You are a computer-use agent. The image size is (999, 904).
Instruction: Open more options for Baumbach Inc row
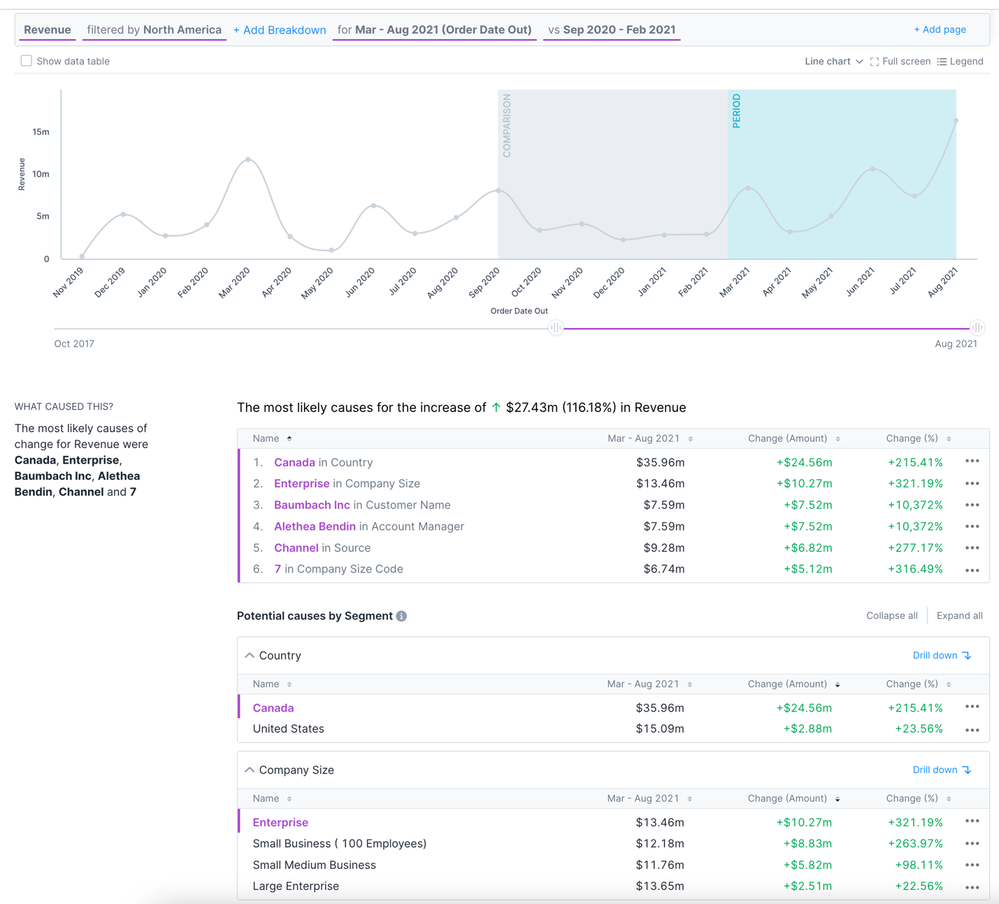pyautogui.click(x=972, y=505)
